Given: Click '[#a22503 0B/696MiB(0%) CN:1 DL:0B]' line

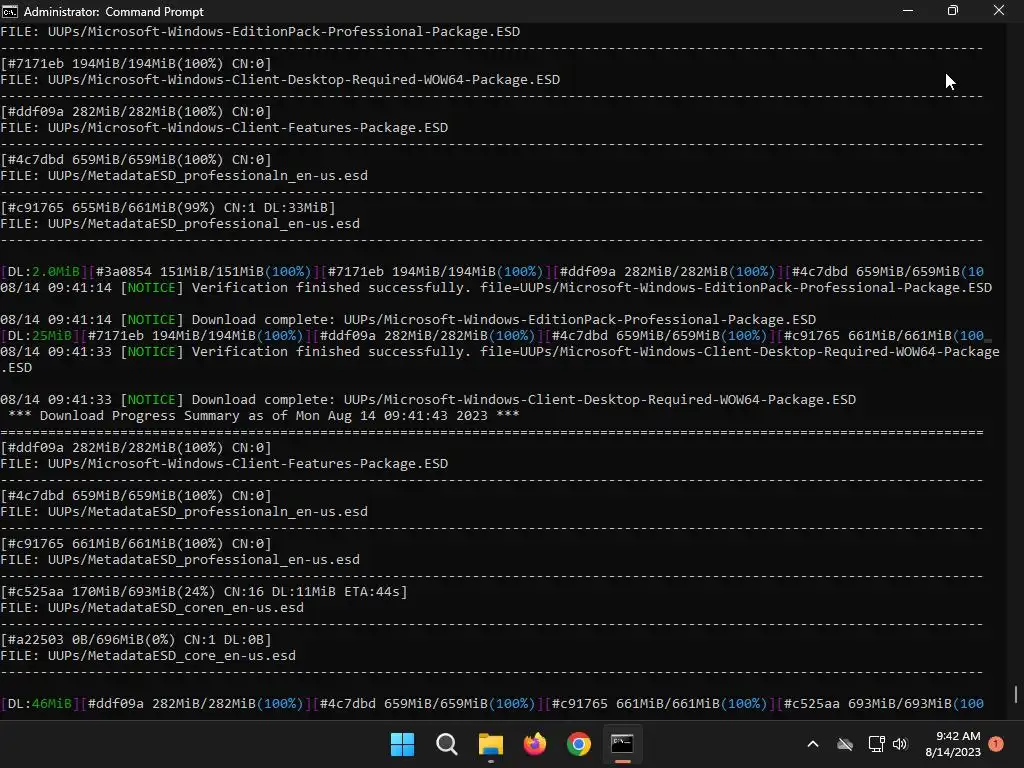Looking at the screenshot, I should [x=136, y=639].
